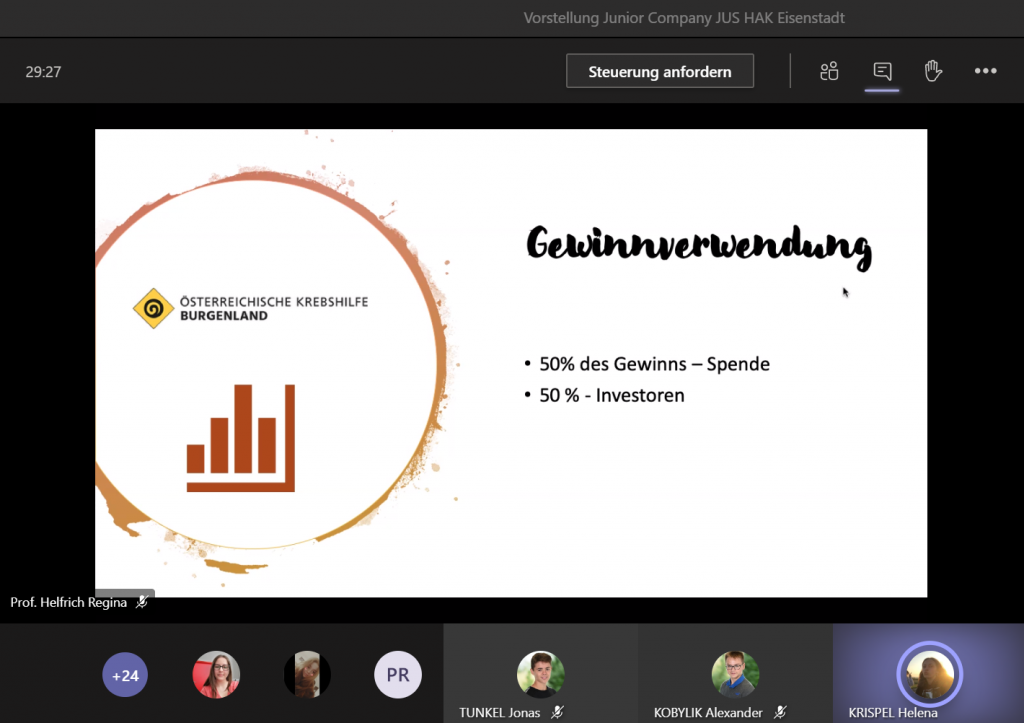1024x723 pixels.
Task: Open the more actions ellipsis menu
Action: click(x=985, y=71)
